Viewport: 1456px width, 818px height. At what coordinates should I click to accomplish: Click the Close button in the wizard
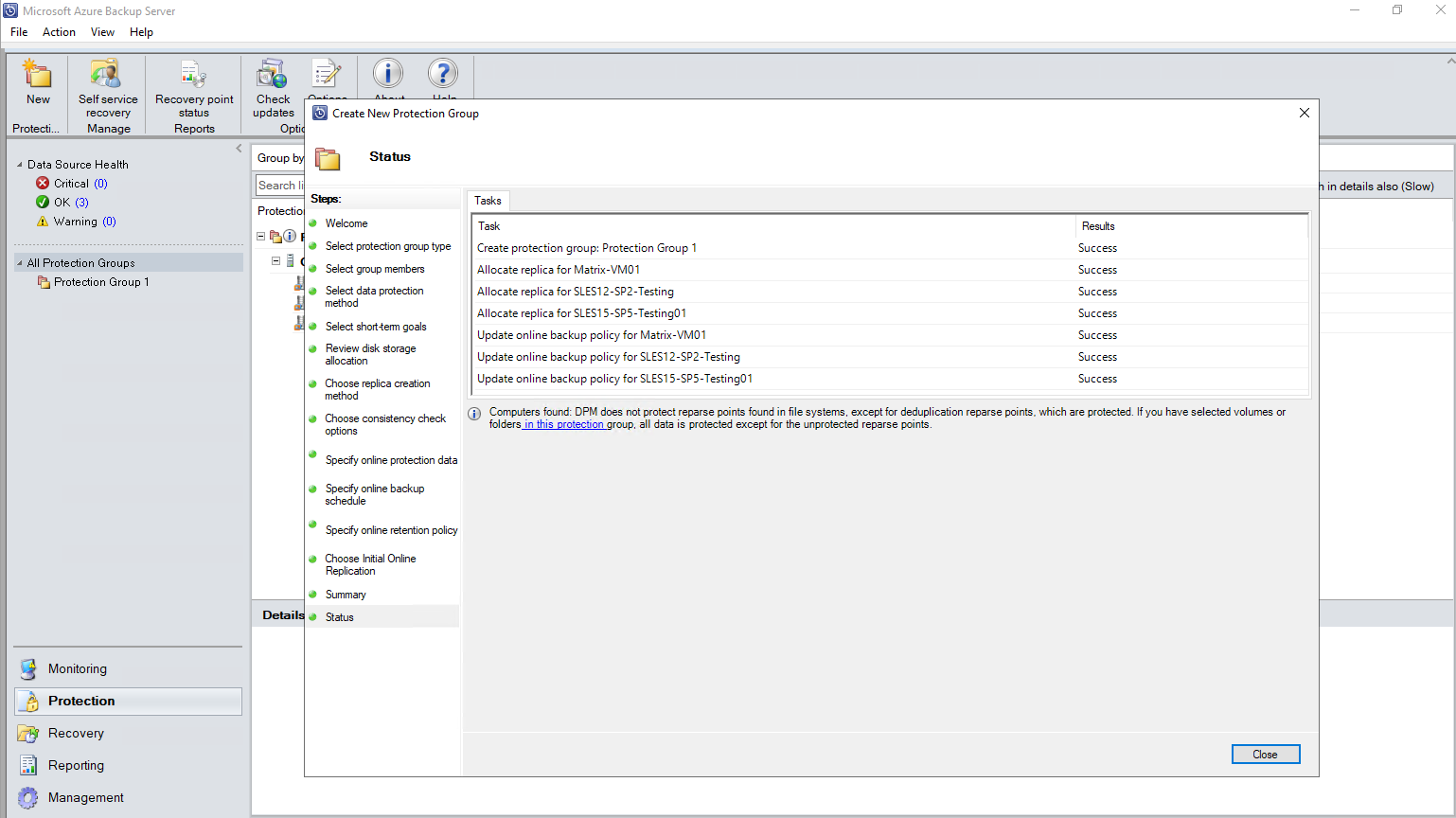pyautogui.click(x=1266, y=754)
